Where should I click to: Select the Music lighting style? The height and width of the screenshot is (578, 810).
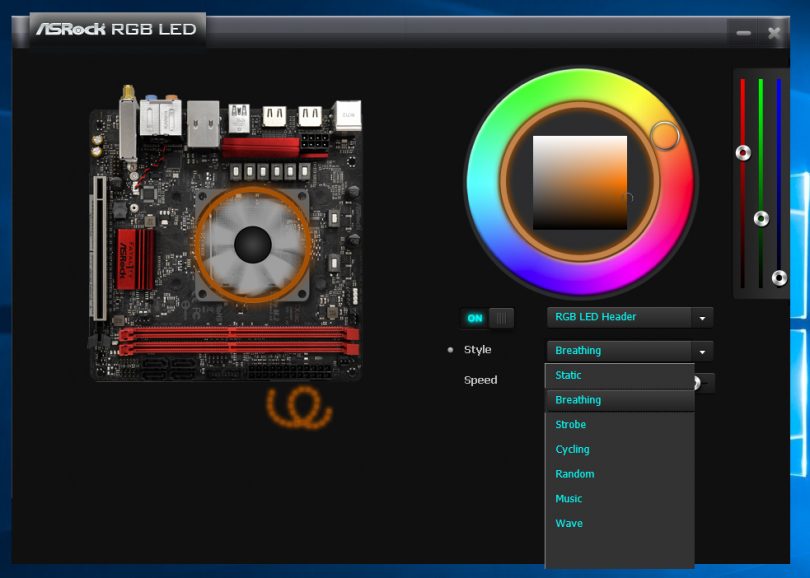tap(568, 499)
